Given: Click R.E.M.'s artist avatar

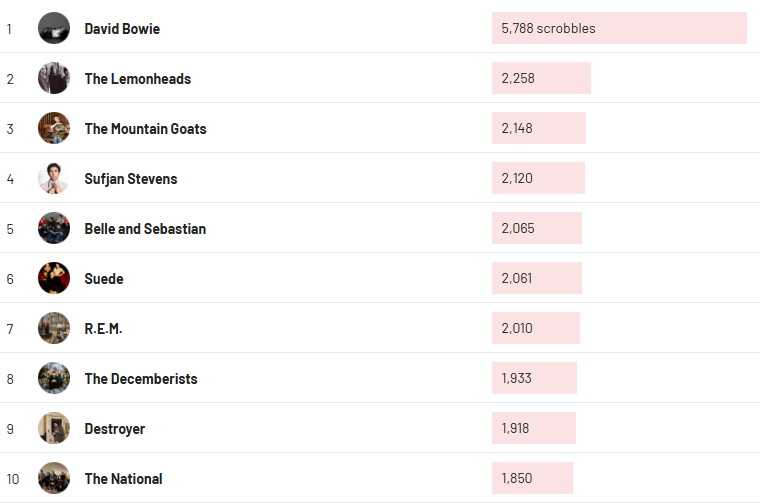Looking at the screenshot, I should (x=54, y=328).
